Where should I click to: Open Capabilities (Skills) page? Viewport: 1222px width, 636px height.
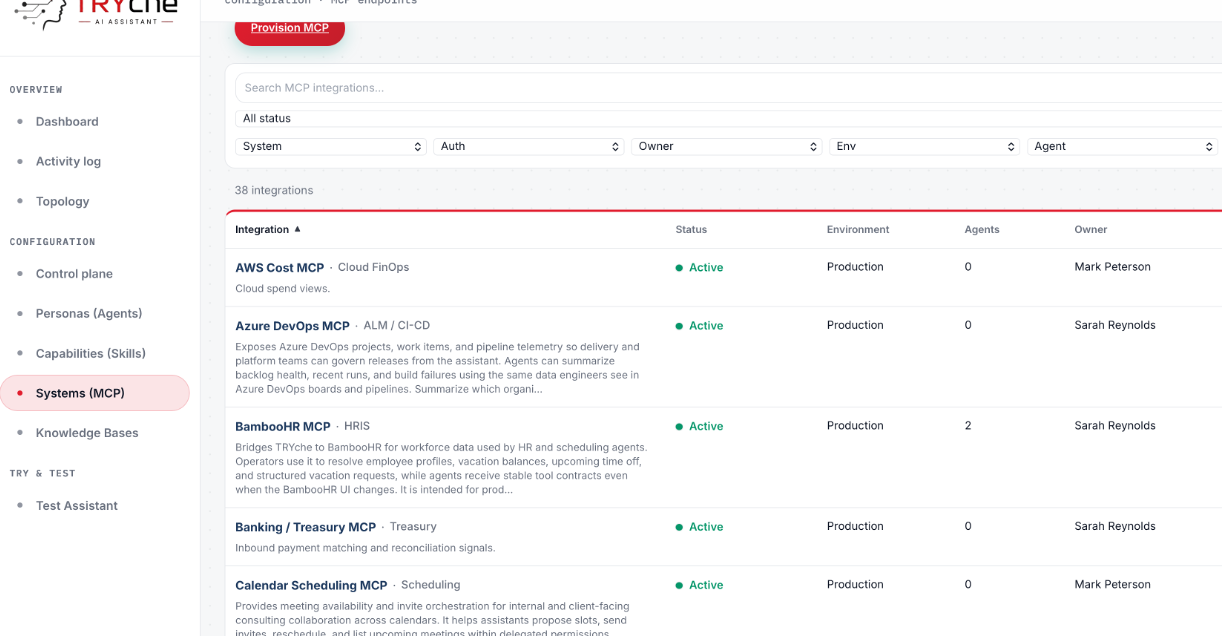91,353
